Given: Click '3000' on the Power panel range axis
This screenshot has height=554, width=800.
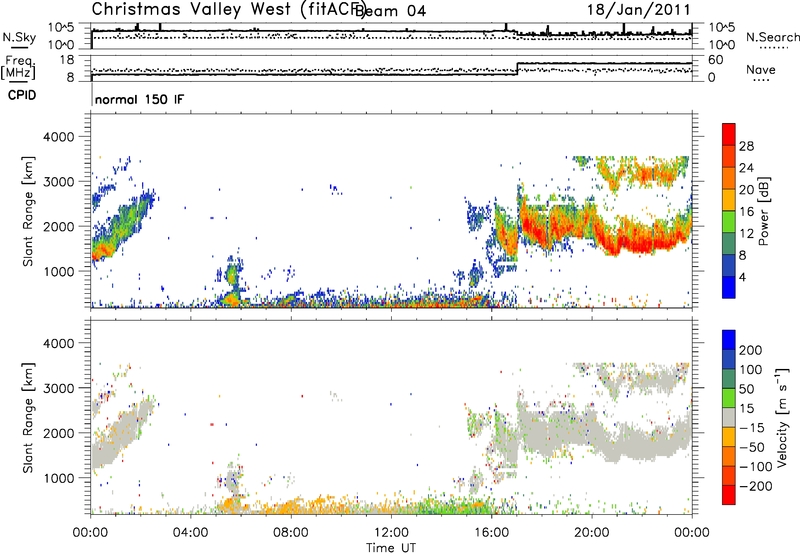Looking at the screenshot, I should click(58, 182).
